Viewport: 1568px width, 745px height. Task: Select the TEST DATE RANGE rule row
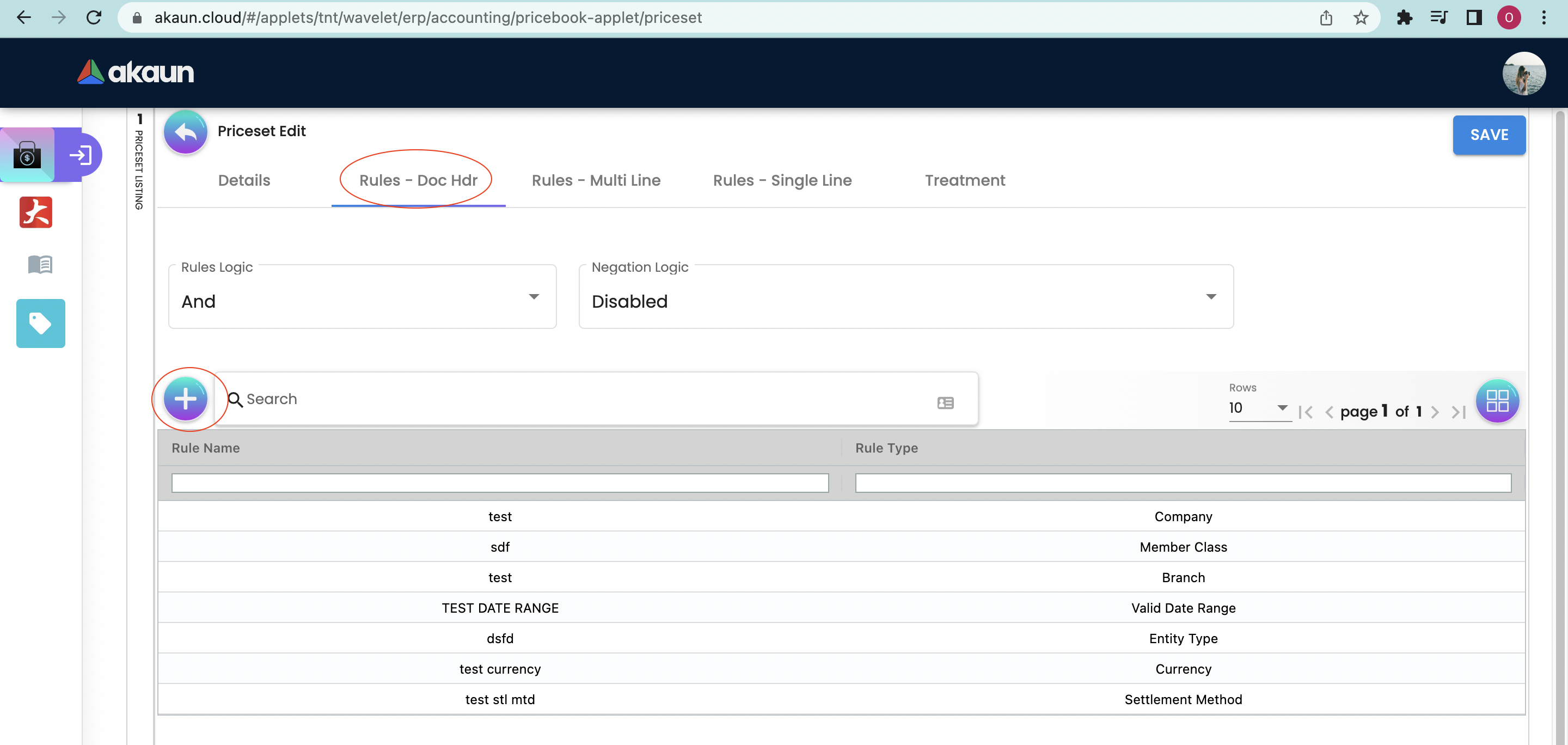click(x=500, y=607)
